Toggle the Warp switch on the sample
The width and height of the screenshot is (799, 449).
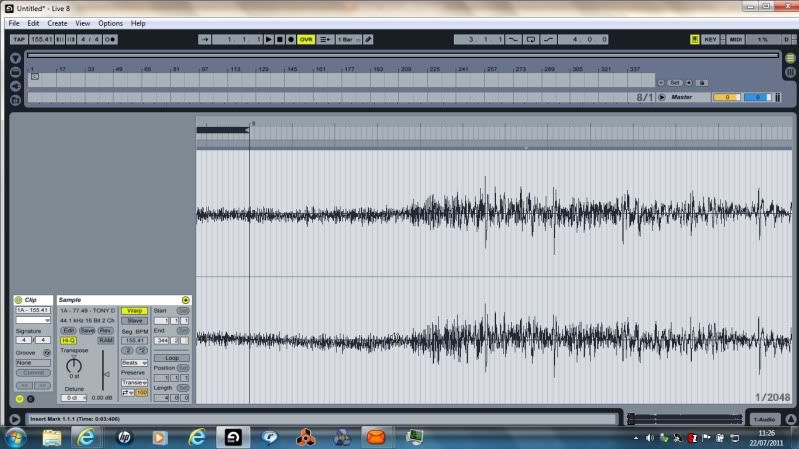tap(133, 310)
